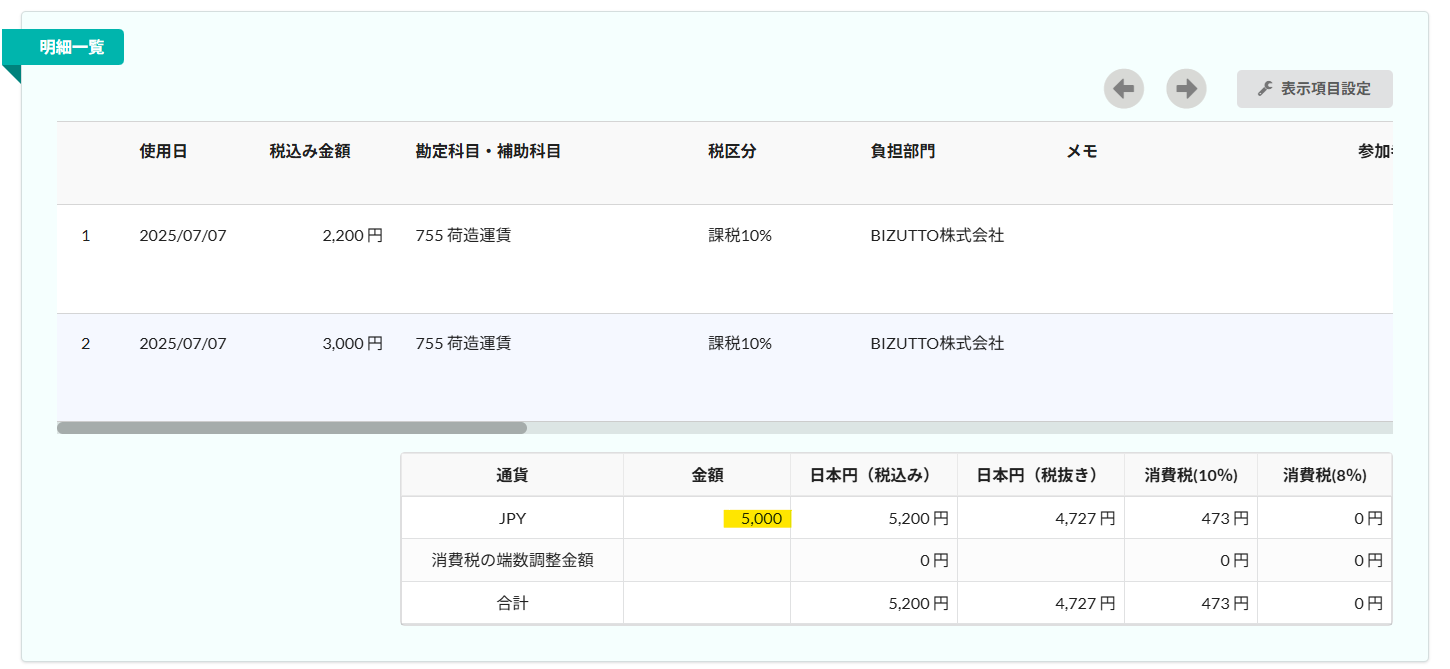The width and height of the screenshot is (1450, 669).
Task: Click the 日本円（税込み） summary header
Action: click(874, 475)
